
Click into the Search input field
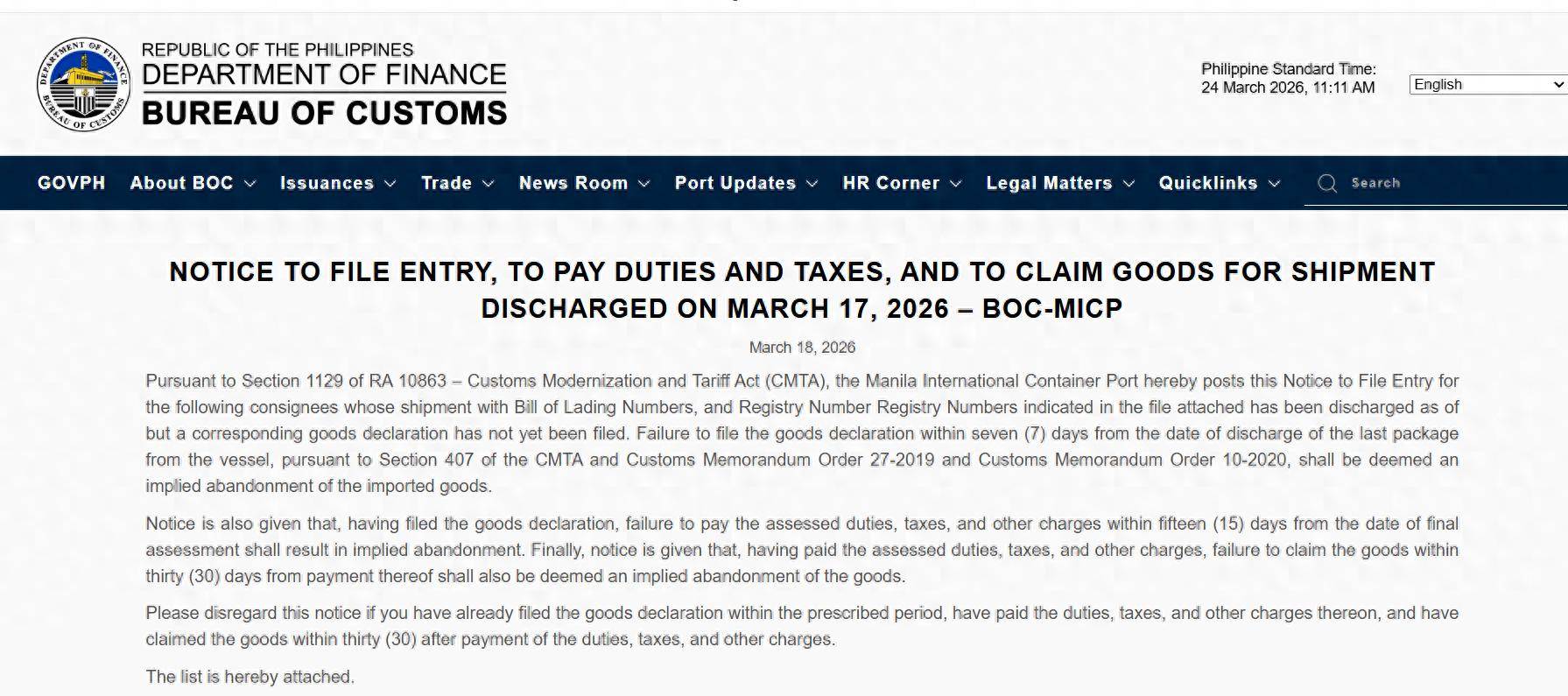(x=1445, y=183)
